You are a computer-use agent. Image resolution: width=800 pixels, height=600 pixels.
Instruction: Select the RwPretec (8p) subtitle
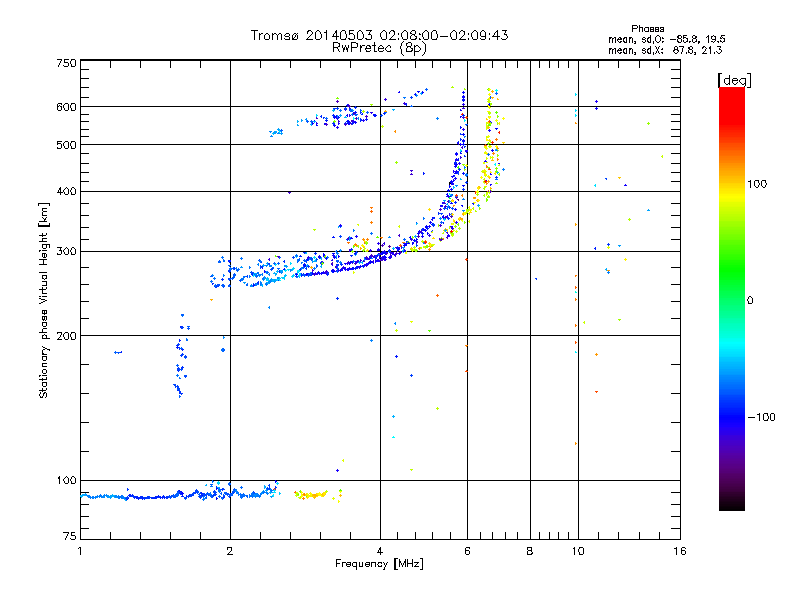click(380, 47)
